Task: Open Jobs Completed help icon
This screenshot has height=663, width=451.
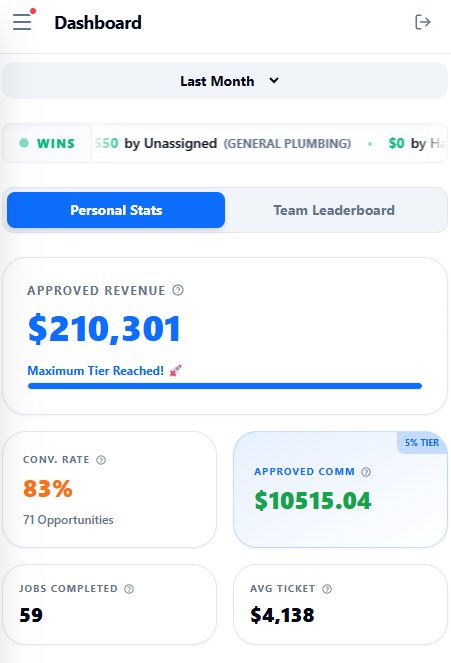Action: (x=129, y=589)
